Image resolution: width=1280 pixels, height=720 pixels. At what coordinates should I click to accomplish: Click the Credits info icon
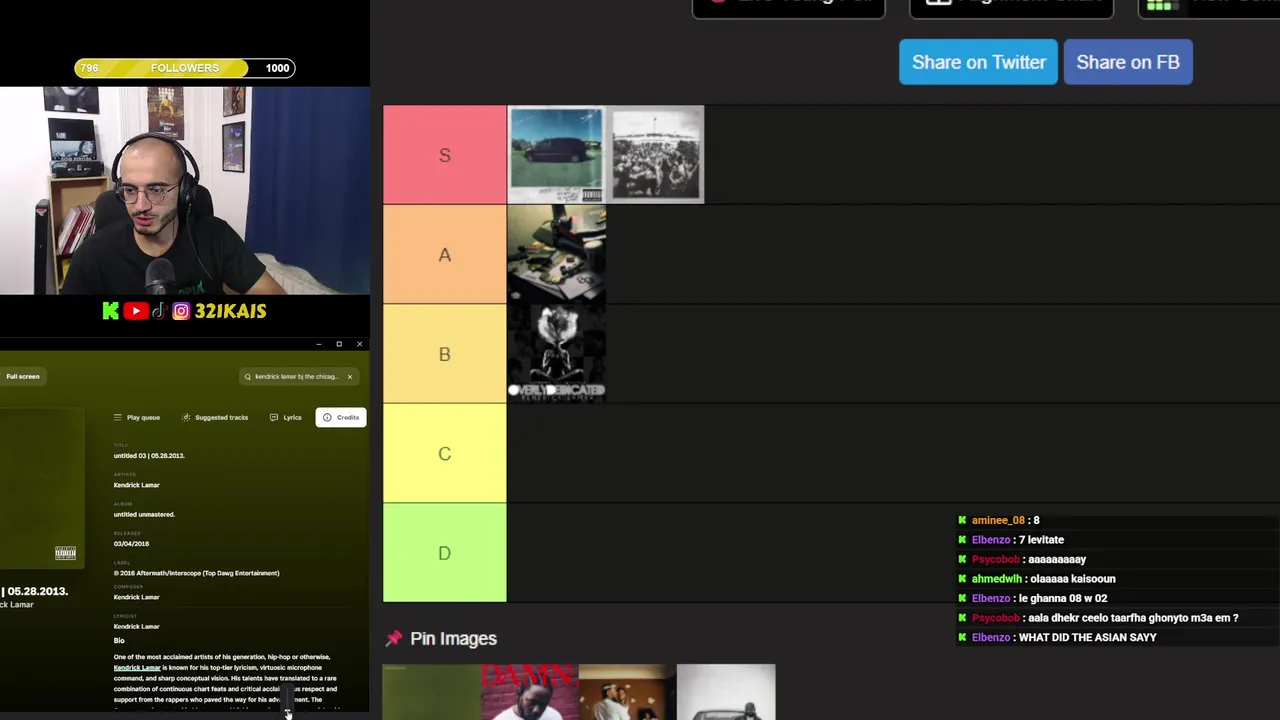[327, 417]
